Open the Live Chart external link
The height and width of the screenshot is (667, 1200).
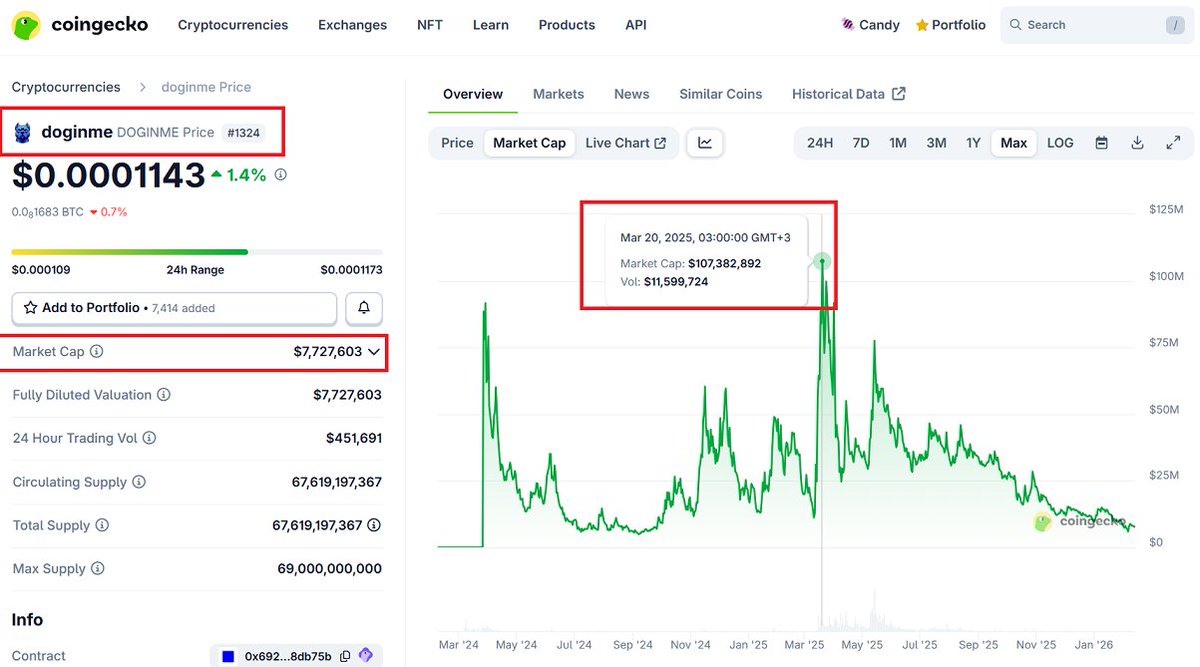click(627, 143)
